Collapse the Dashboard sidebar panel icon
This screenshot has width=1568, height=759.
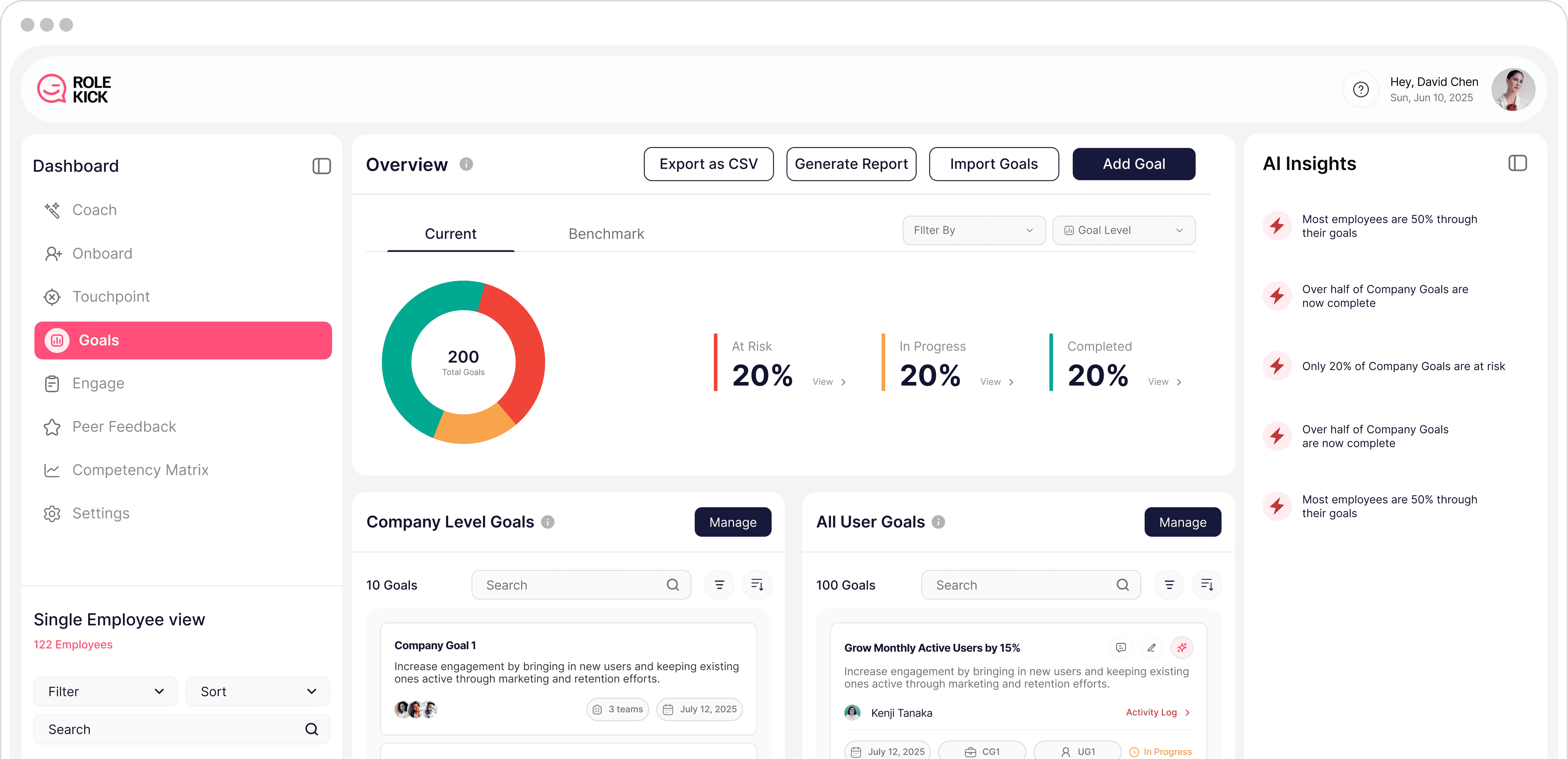321,166
